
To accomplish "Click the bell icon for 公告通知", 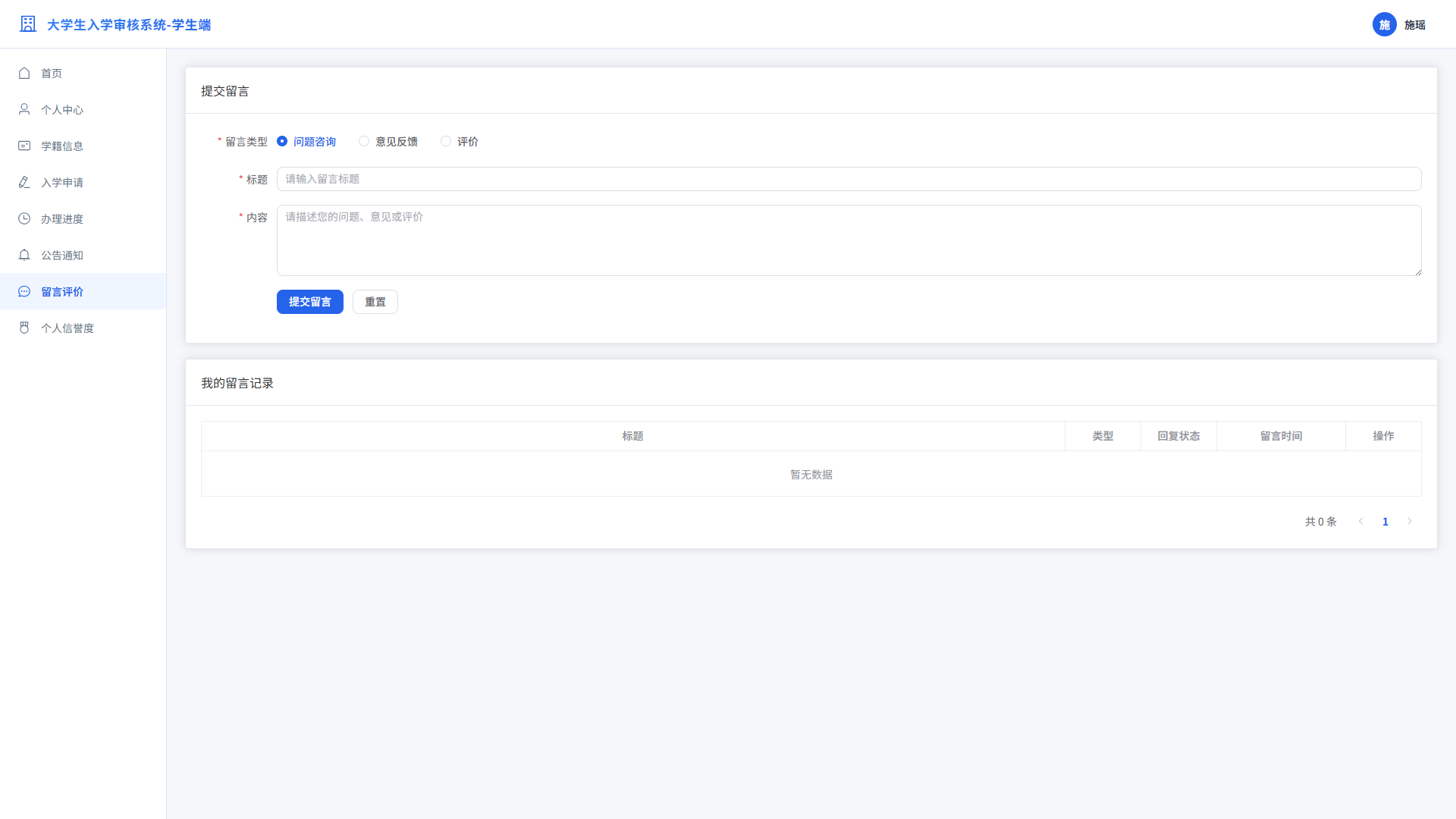I will (24, 255).
